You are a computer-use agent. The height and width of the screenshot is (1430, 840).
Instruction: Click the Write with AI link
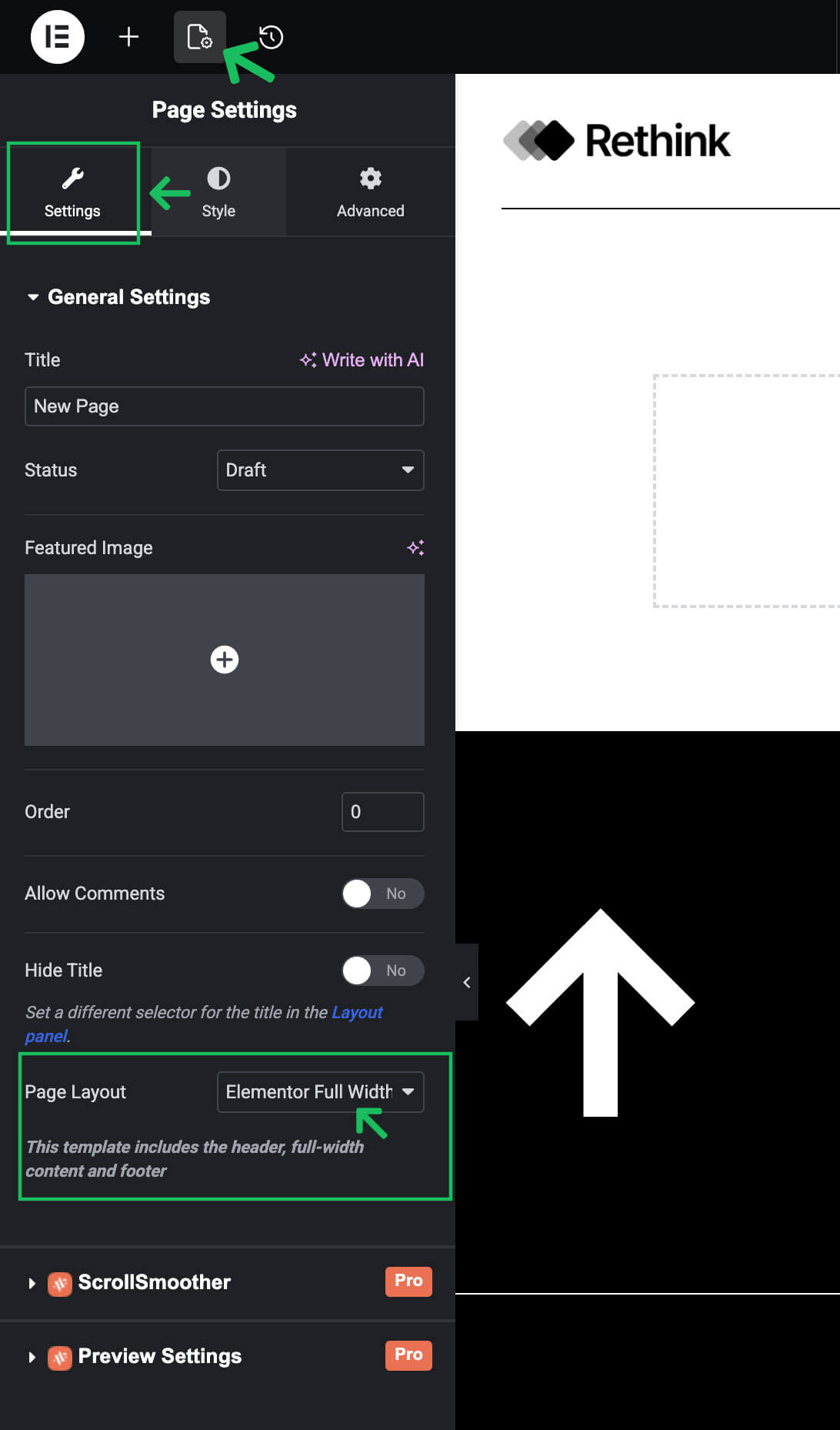(362, 360)
